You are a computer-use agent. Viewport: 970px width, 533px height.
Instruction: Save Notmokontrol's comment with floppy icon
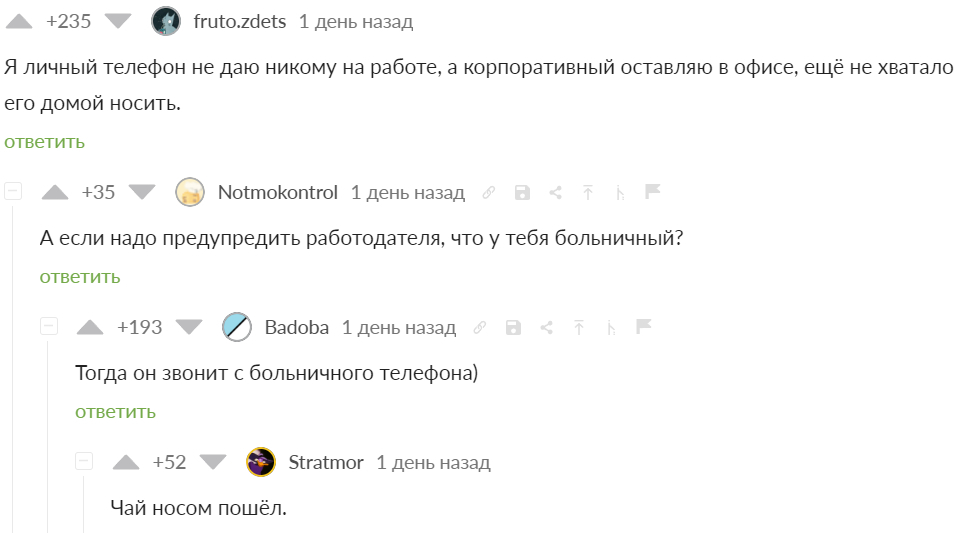click(521, 193)
